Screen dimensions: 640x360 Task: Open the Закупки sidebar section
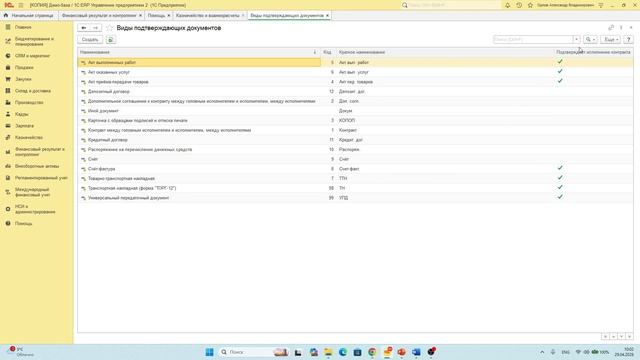click(23, 79)
